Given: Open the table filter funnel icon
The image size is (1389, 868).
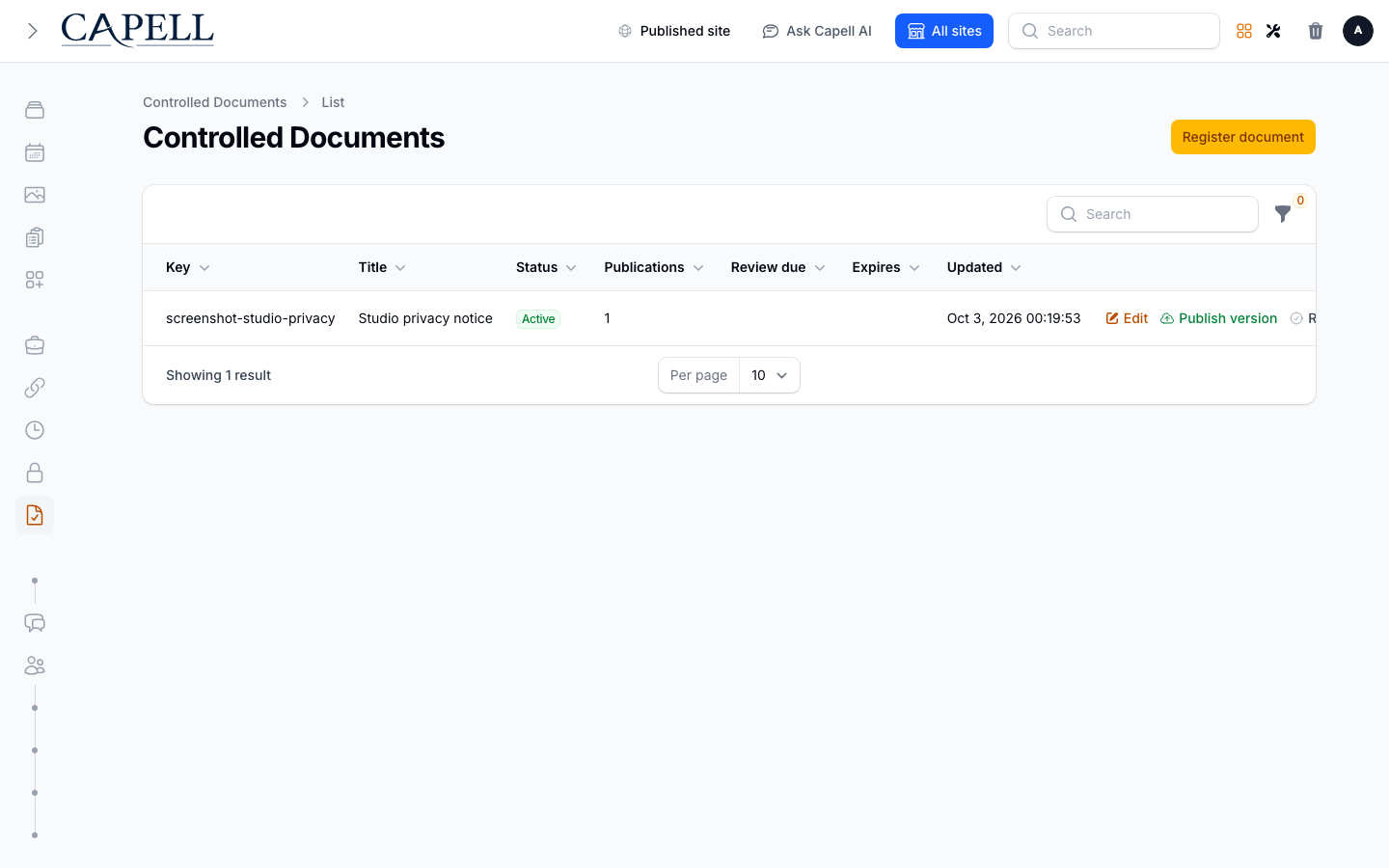Looking at the screenshot, I should pyautogui.click(x=1283, y=214).
